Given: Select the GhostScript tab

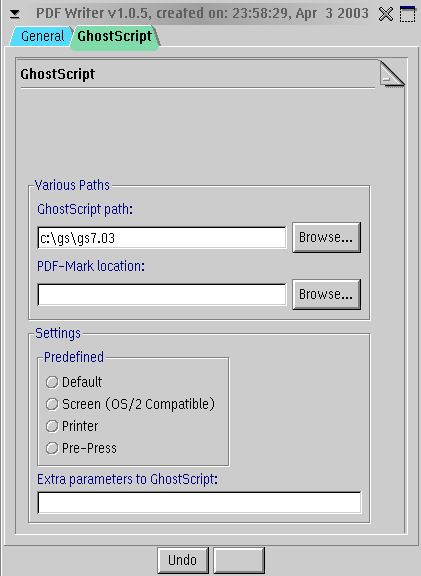Looking at the screenshot, I should (x=115, y=36).
